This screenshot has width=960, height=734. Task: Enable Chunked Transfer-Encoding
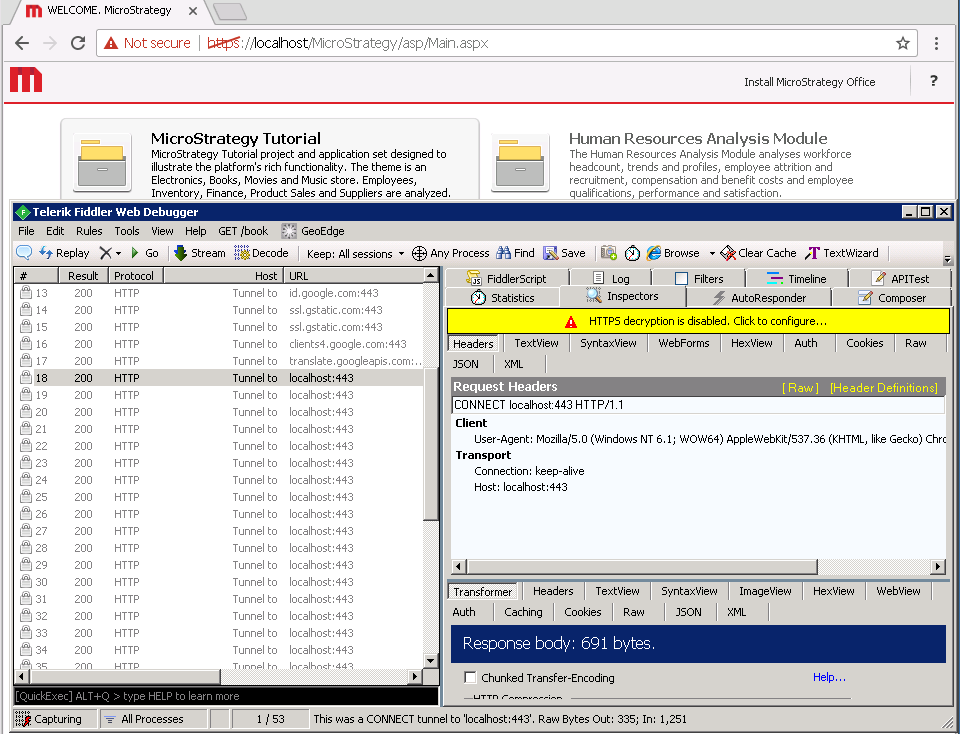(x=470, y=677)
